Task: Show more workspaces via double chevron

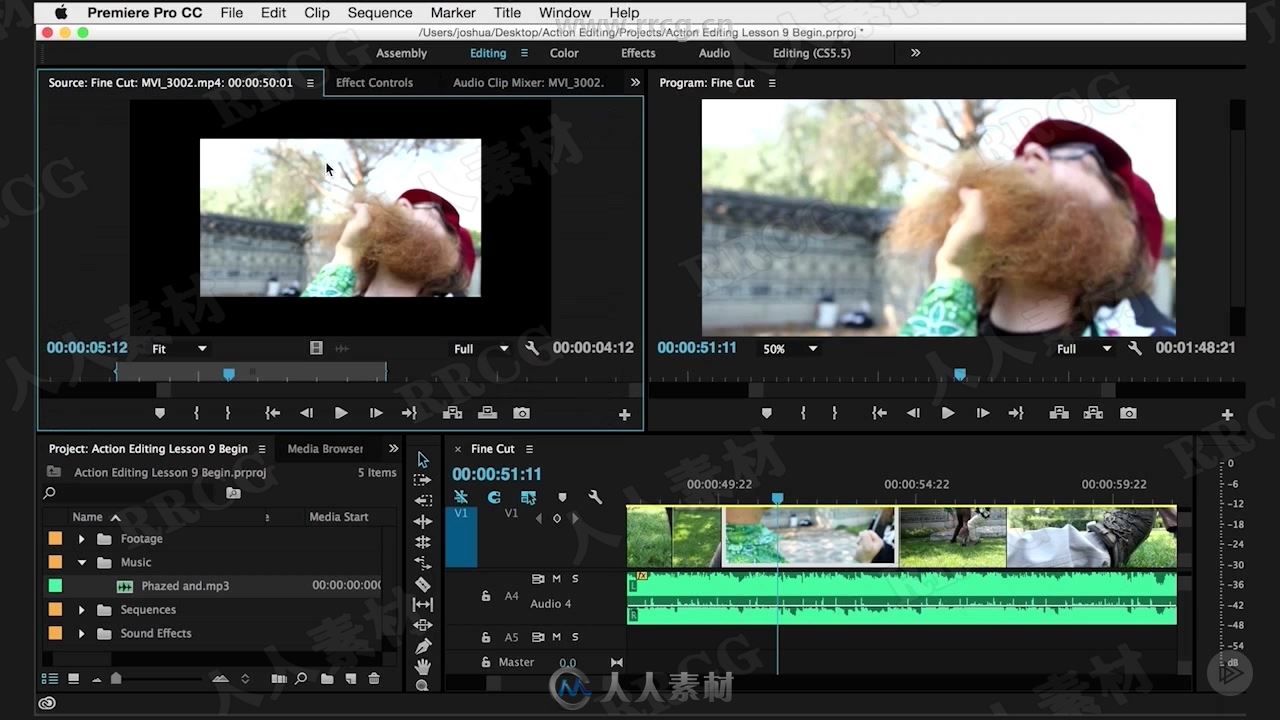Action: tap(915, 53)
